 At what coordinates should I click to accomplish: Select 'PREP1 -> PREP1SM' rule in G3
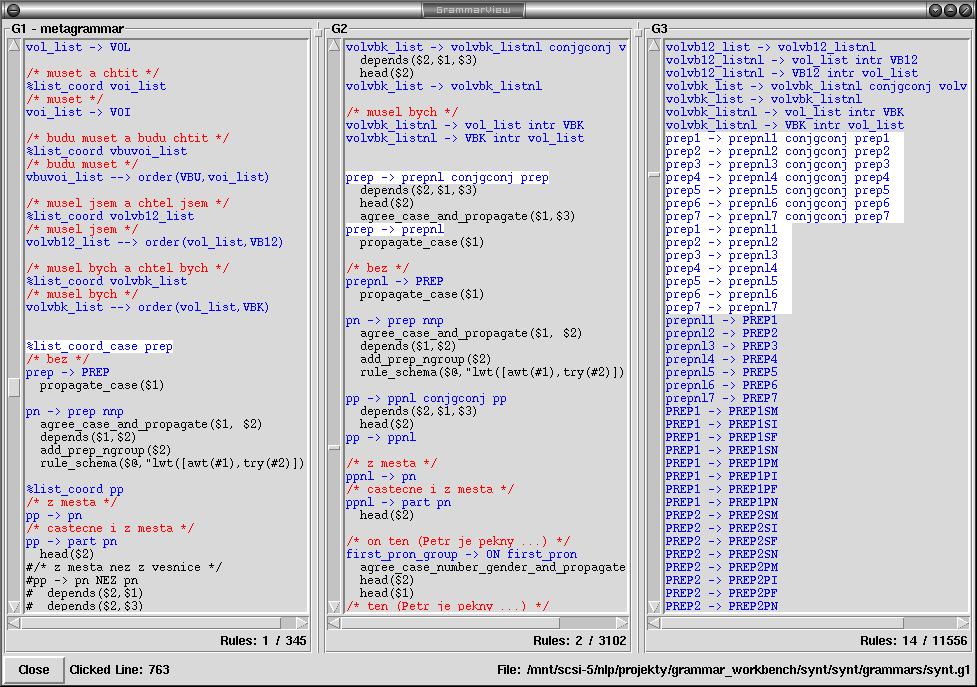tap(722, 411)
